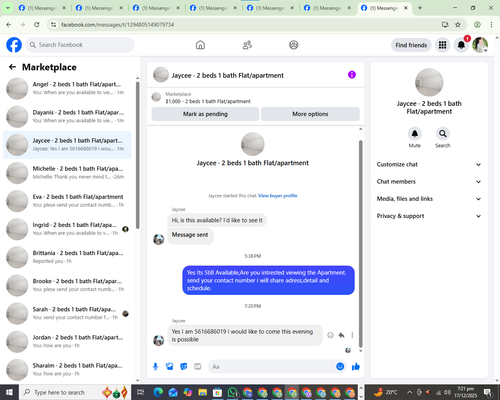The image size is (500, 400).
Task: Switch to the fifth Messenger tab
Action: point(269,8)
